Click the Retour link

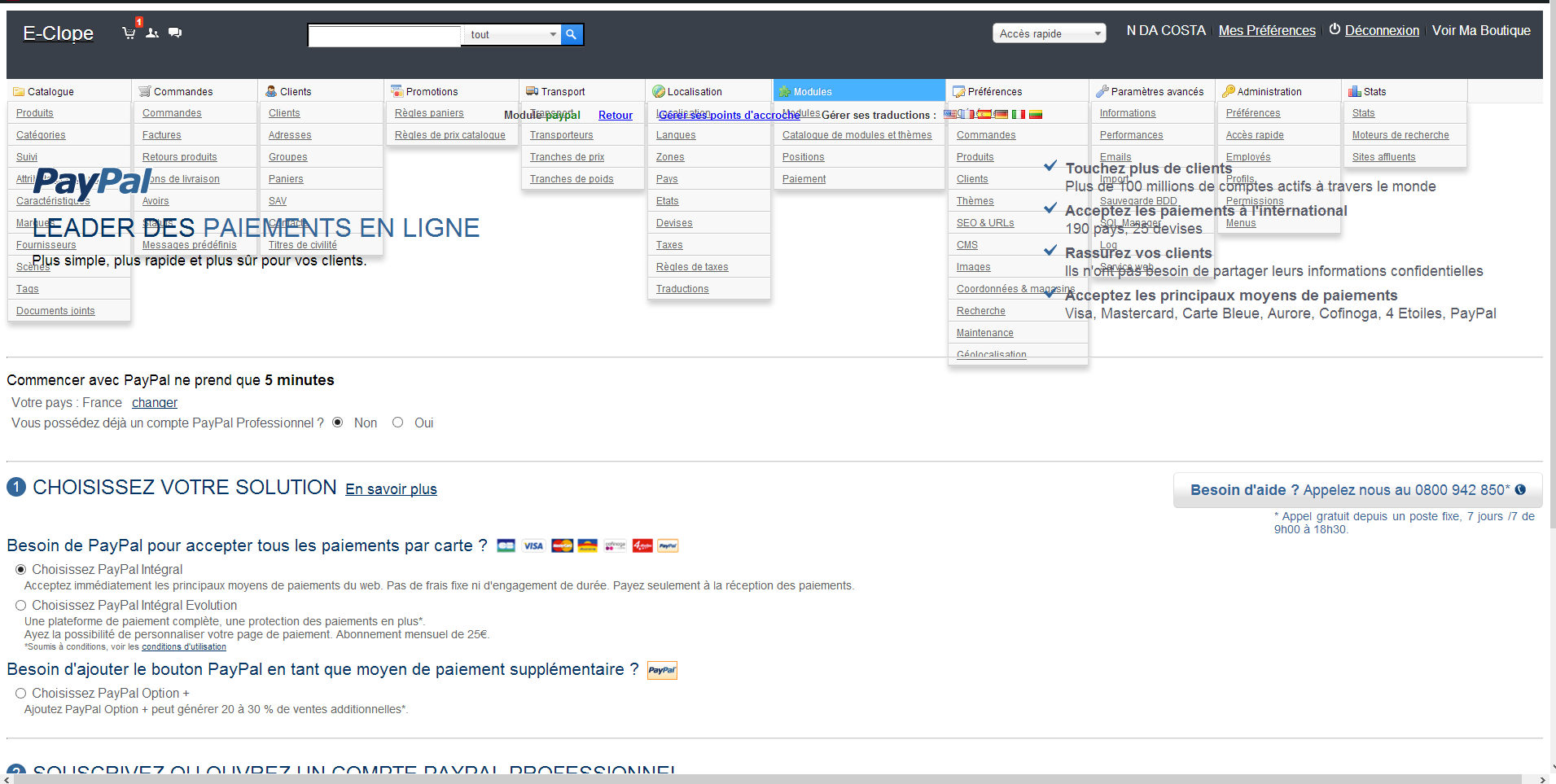coord(616,115)
